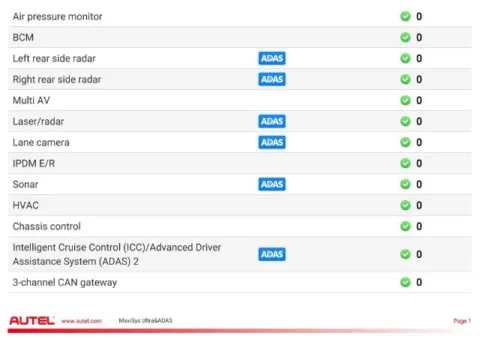Click the ADAS badge for Sonar
This screenshot has height=360, width=480.
click(272, 184)
